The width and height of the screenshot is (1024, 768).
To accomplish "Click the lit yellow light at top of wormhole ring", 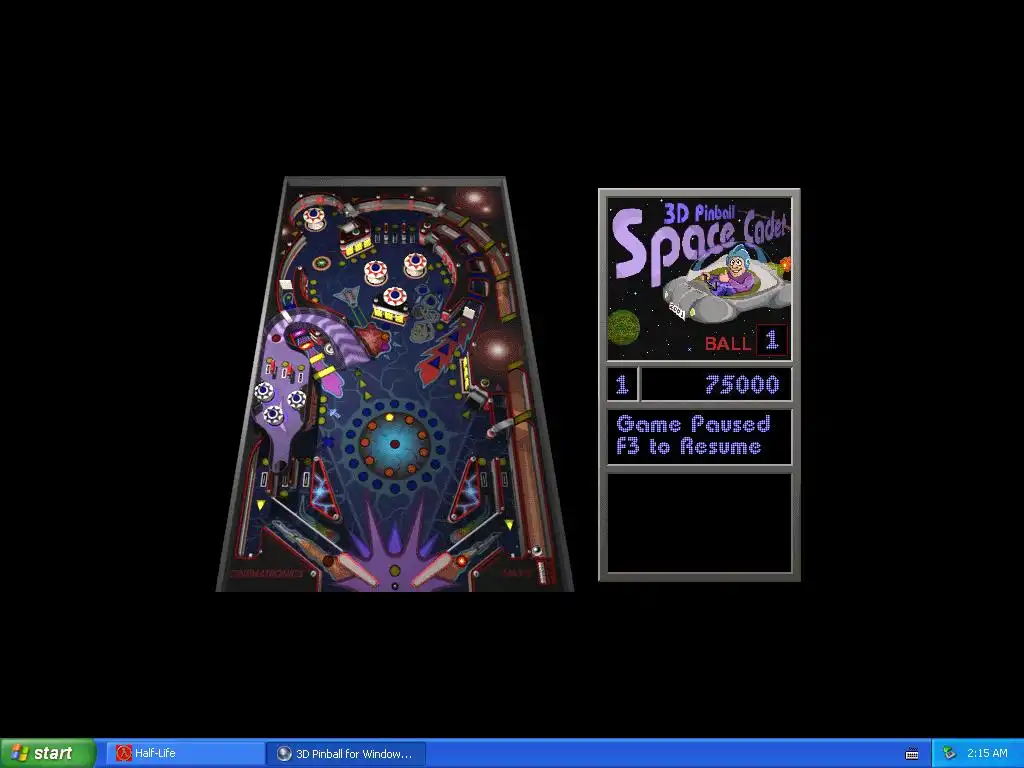I will [390, 417].
